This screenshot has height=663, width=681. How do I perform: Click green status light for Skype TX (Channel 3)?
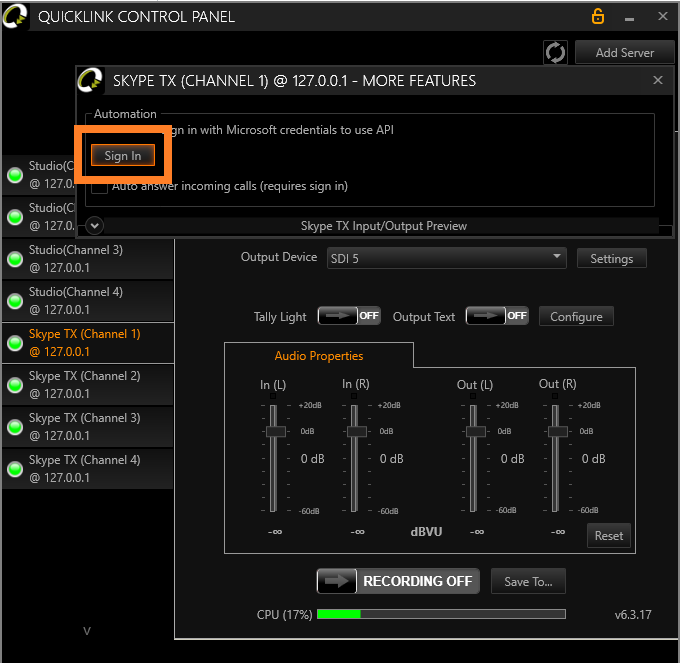(x=15, y=427)
